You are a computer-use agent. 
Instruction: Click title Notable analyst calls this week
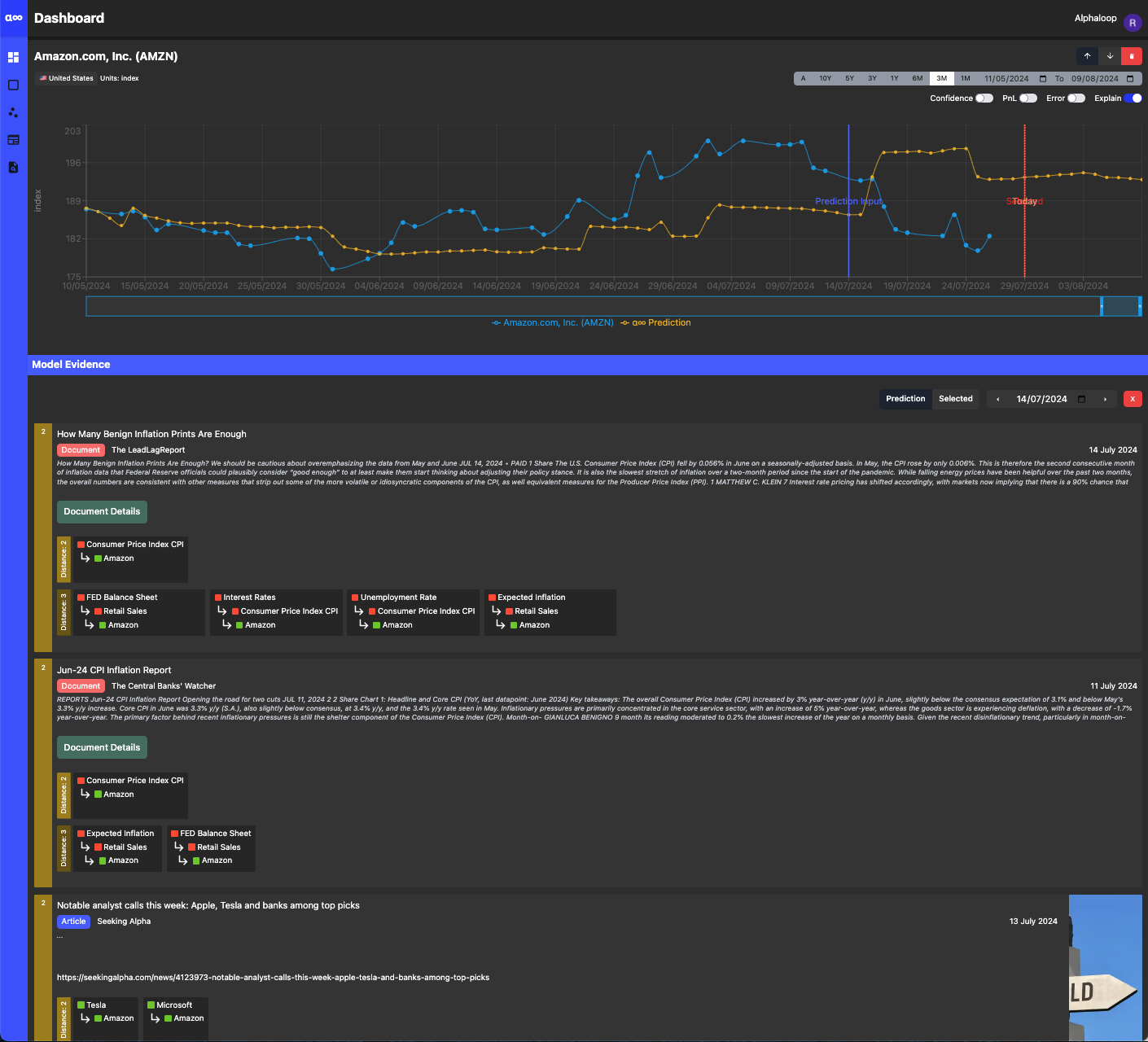(208, 906)
